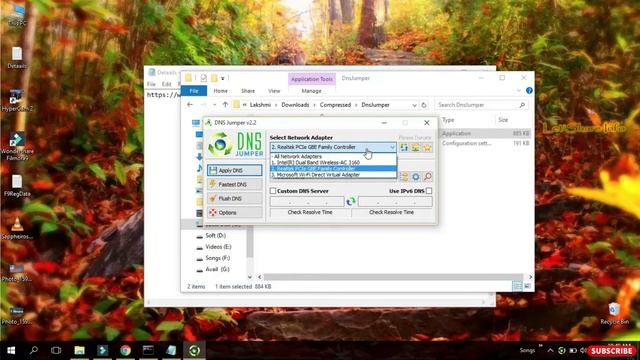Click the DNS Jumper taskbar icon
The image size is (640, 360).
(x=194, y=351)
